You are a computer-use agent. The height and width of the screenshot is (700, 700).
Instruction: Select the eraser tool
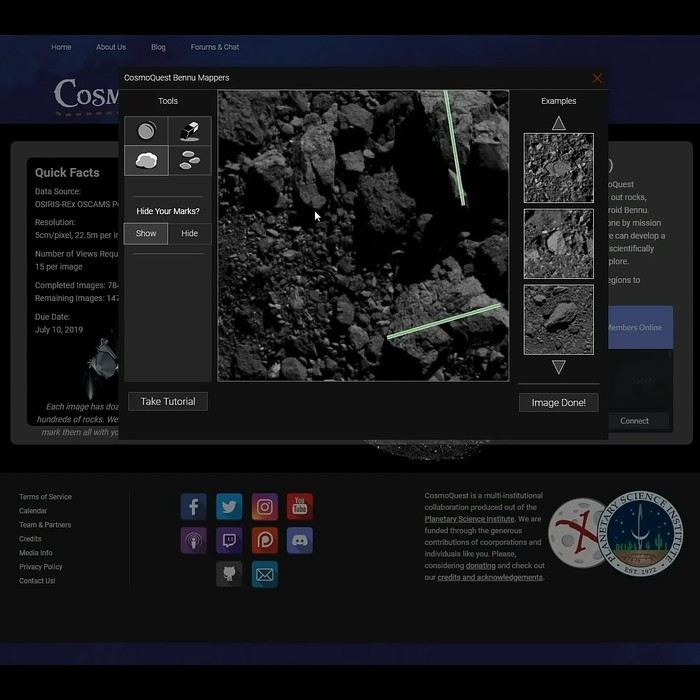pos(189,131)
